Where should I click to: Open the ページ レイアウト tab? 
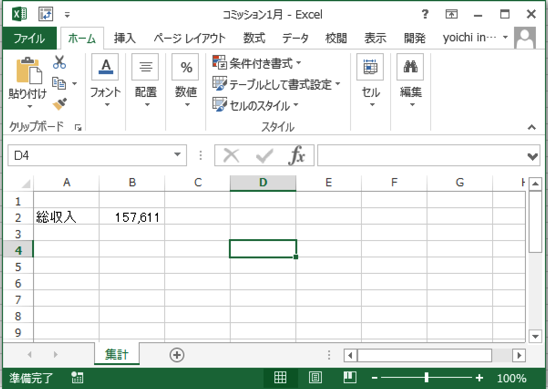[189, 38]
